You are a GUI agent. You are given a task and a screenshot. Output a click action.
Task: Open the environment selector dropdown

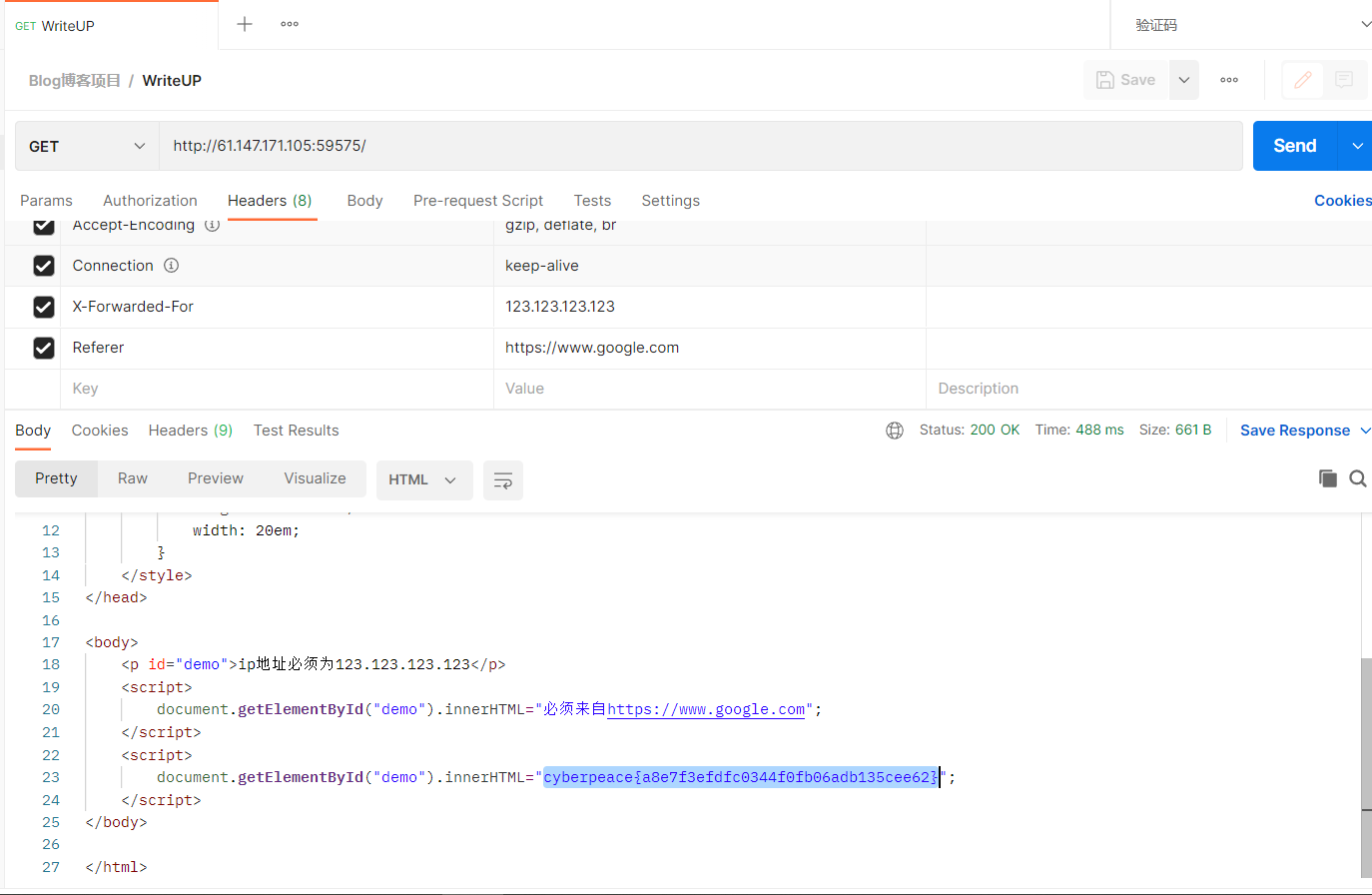pos(1244,25)
